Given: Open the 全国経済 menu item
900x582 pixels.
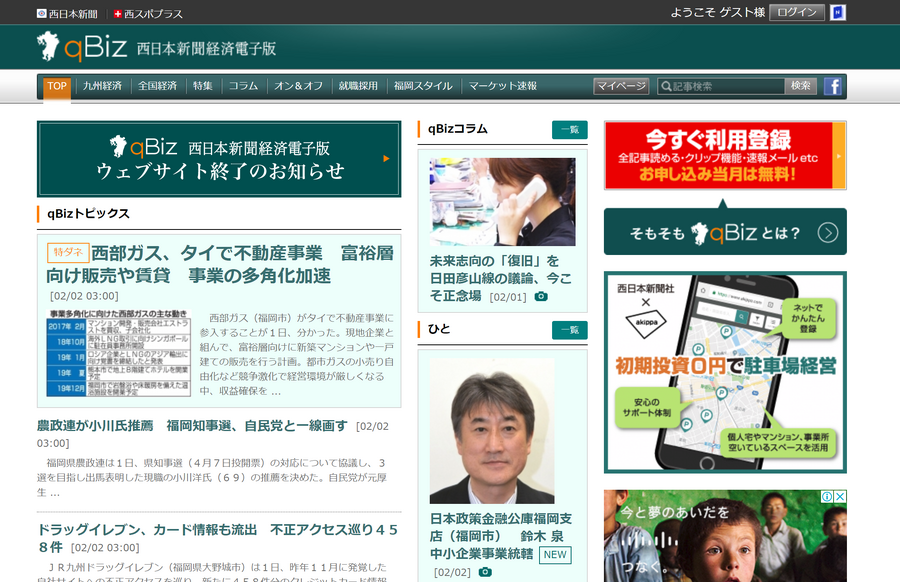Looking at the screenshot, I should [157, 86].
